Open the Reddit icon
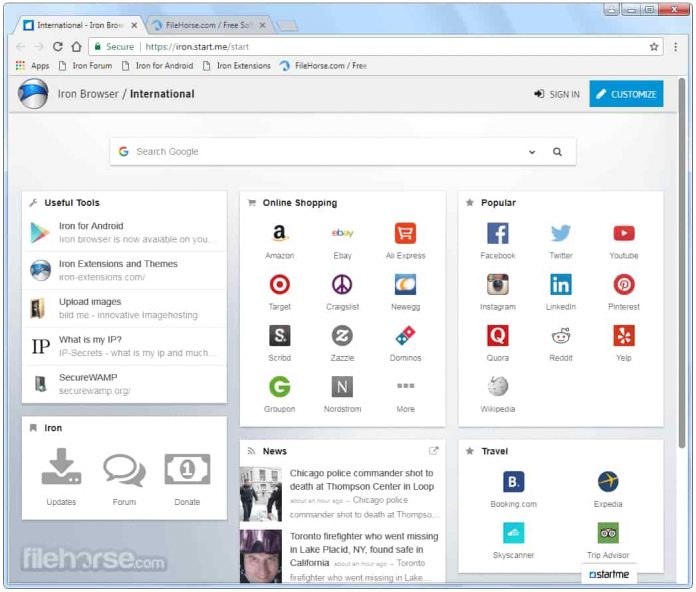Viewport: 696px width, 592px height. pos(561,336)
